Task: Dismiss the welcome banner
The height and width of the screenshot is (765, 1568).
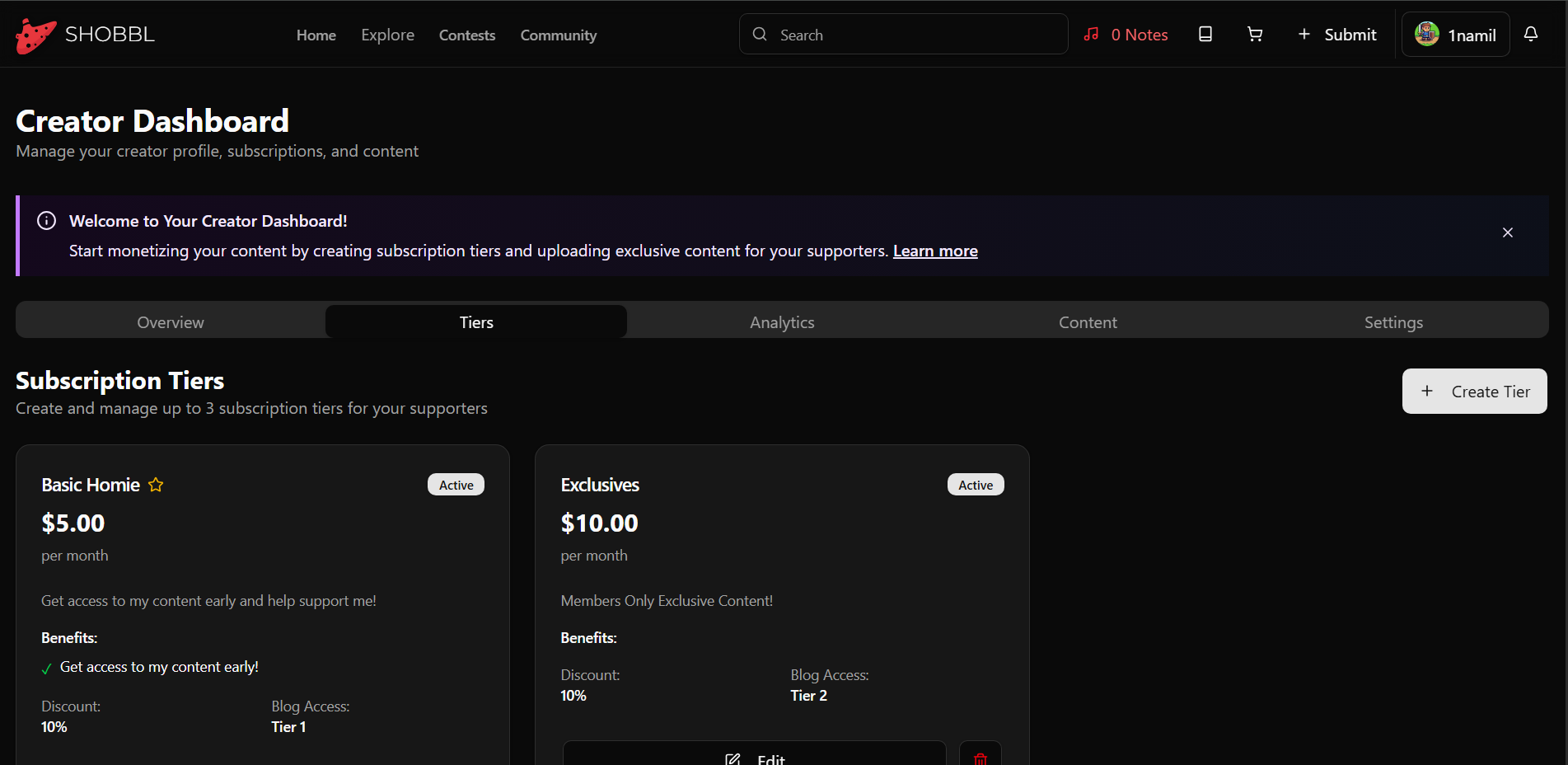Action: click(1507, 232)
